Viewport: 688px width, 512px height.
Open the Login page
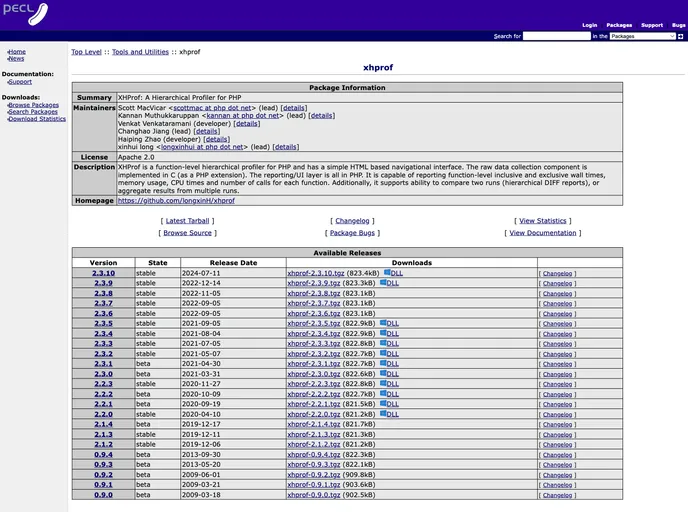[x=590, y=25]
